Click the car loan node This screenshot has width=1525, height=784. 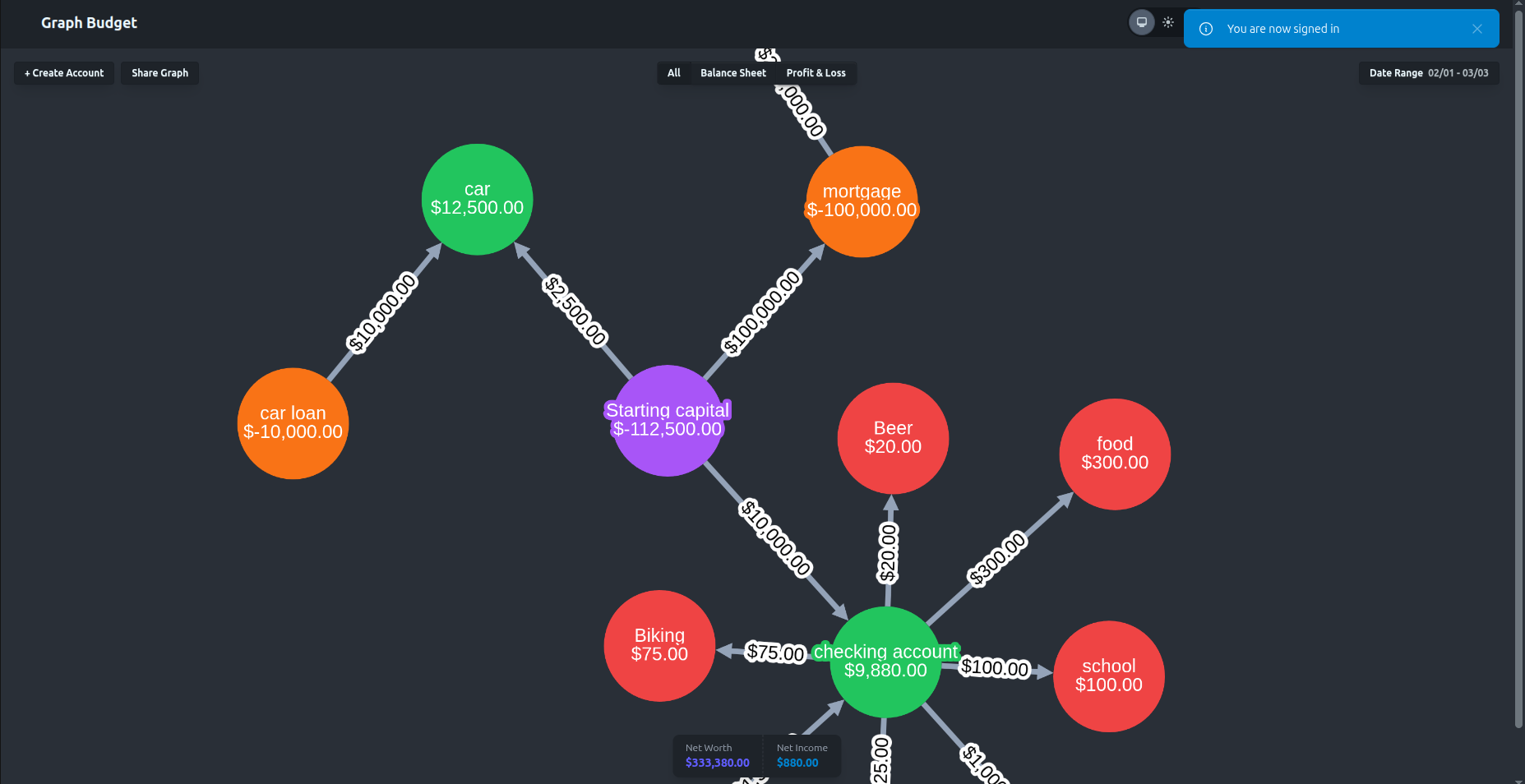(x=293, y=423)
